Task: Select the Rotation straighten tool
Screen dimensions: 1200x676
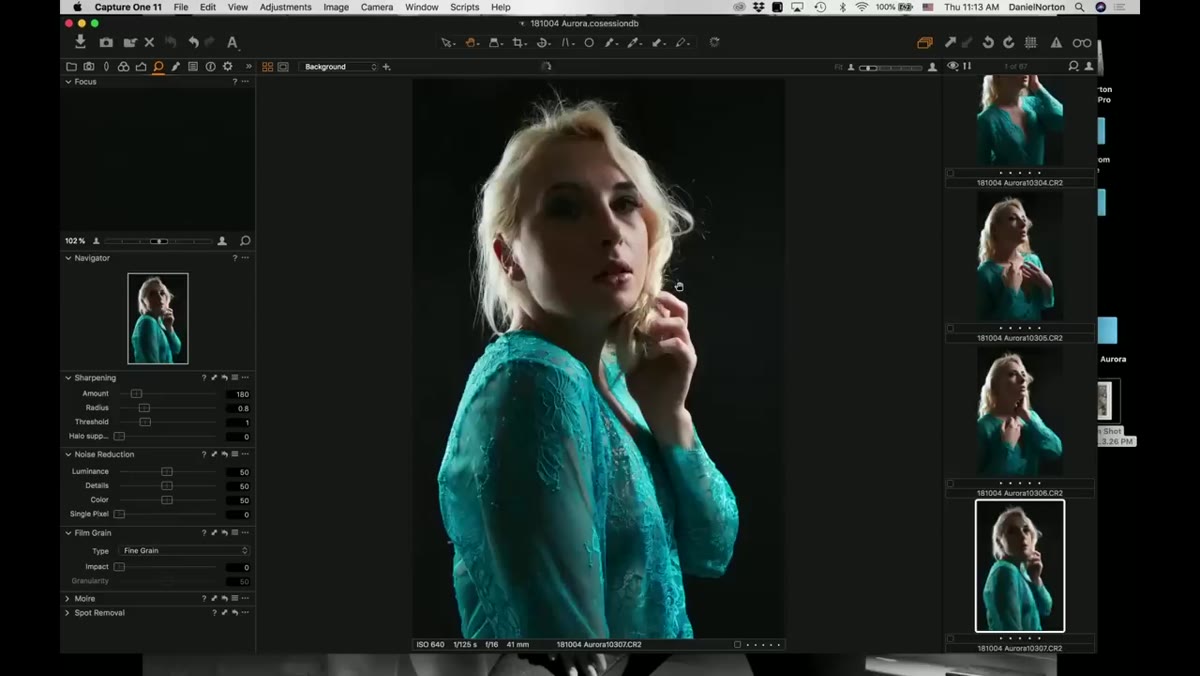Action: (543, 42)
